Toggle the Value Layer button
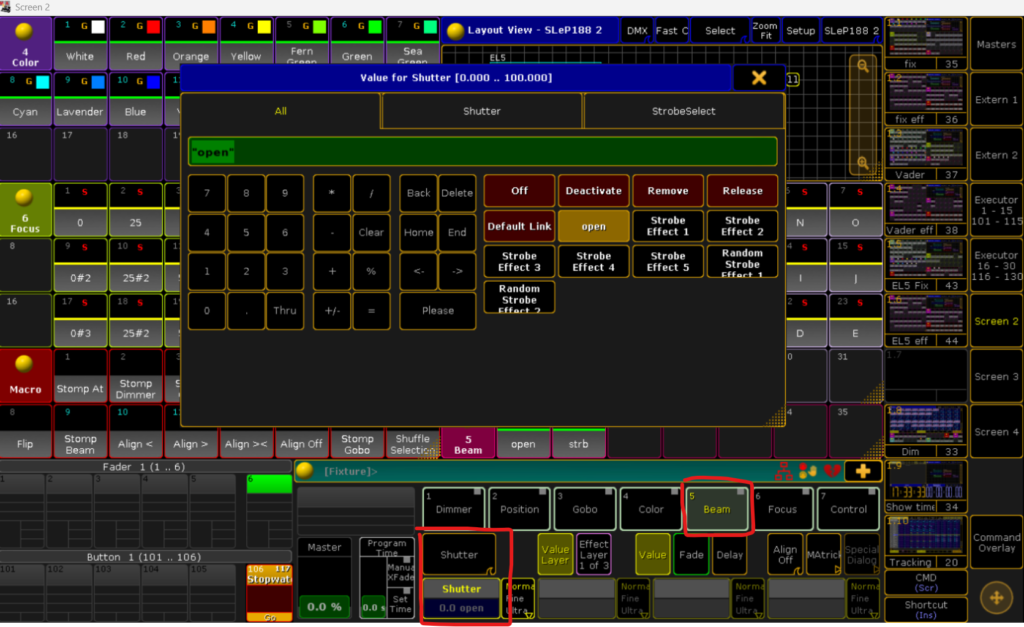 [x=555, y=554]
